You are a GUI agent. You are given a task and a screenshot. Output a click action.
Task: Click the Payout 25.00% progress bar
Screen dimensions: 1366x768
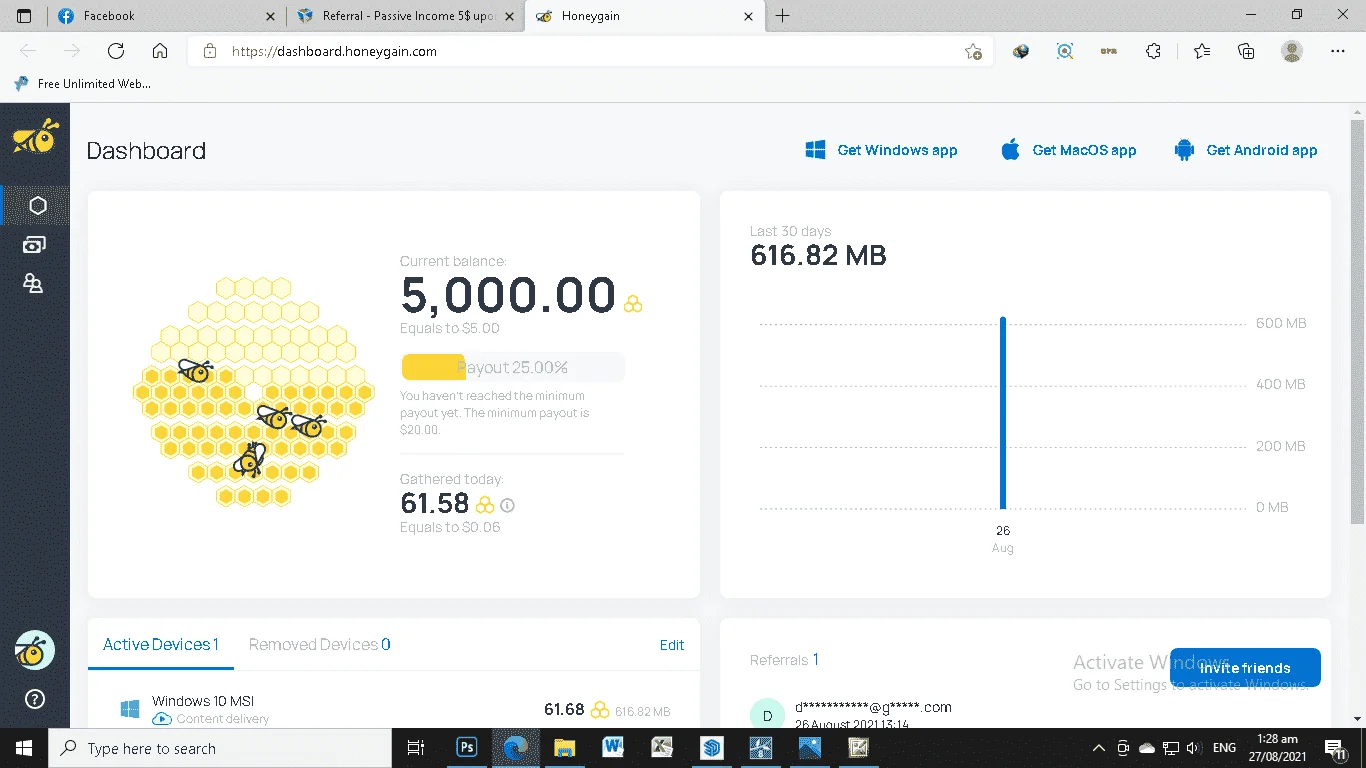click(512, 367)
